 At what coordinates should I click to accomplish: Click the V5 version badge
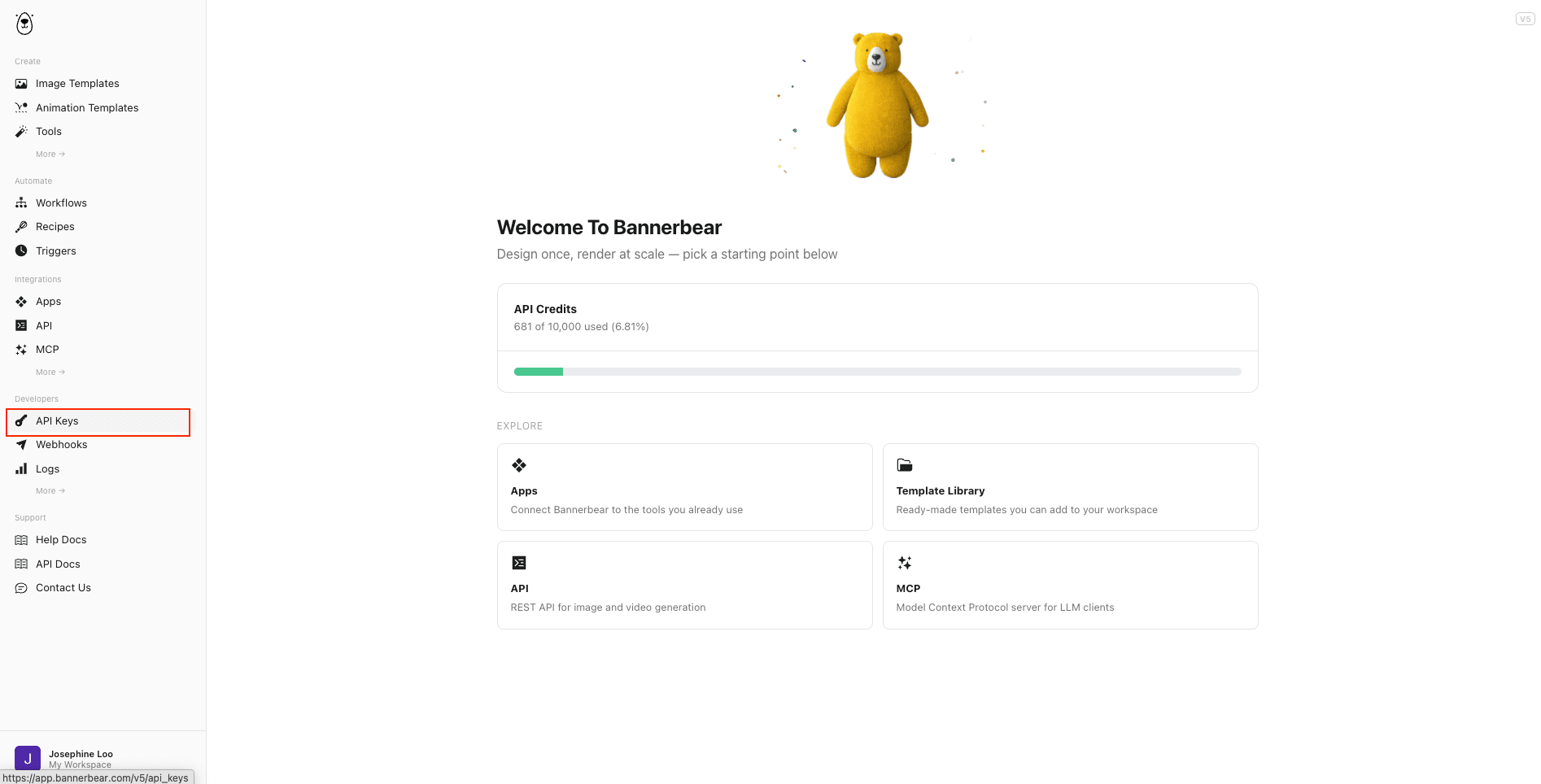[1525, 19]
